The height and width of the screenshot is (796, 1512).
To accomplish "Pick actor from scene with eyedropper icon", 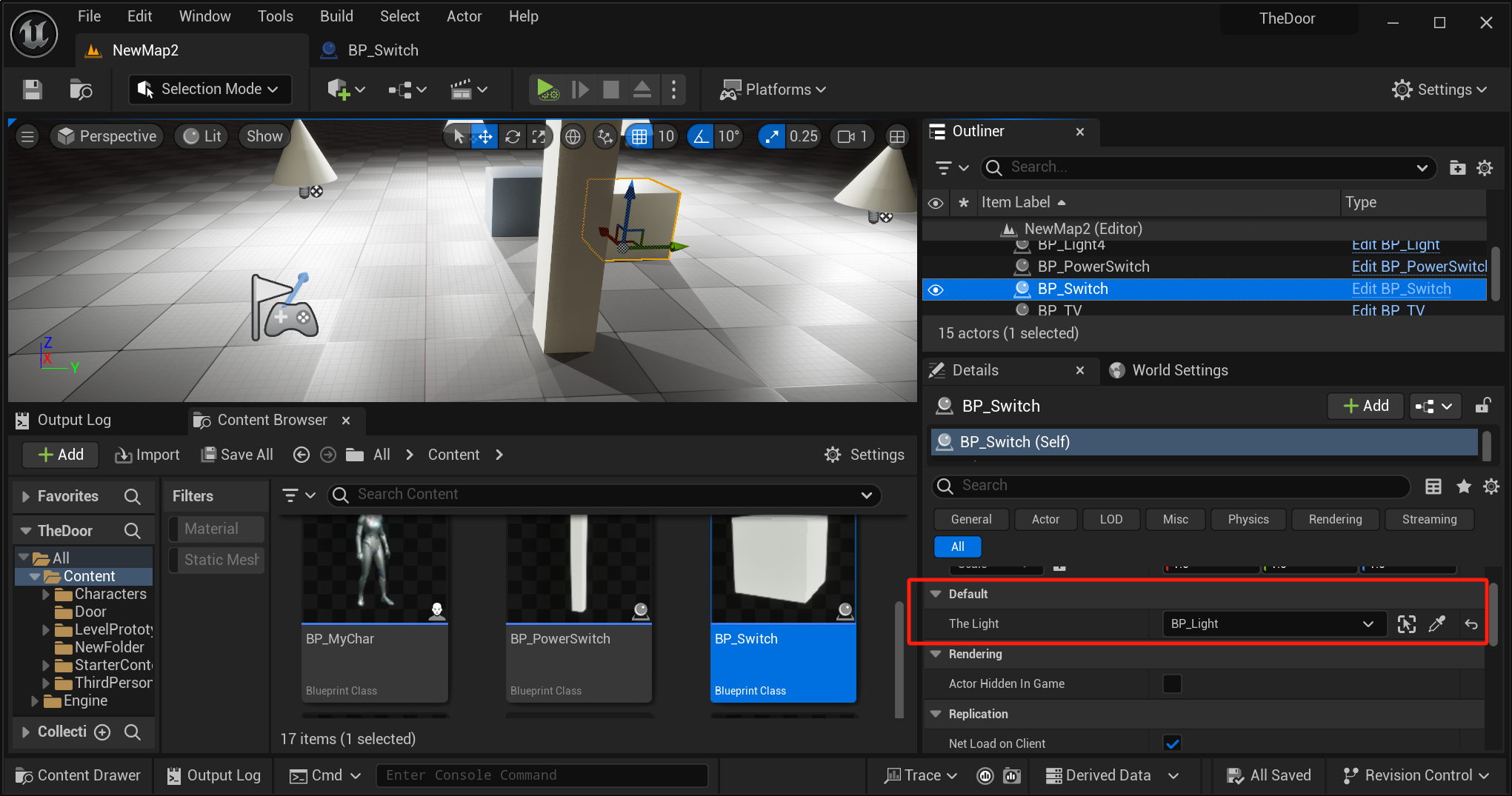I will pos(1436,624).
